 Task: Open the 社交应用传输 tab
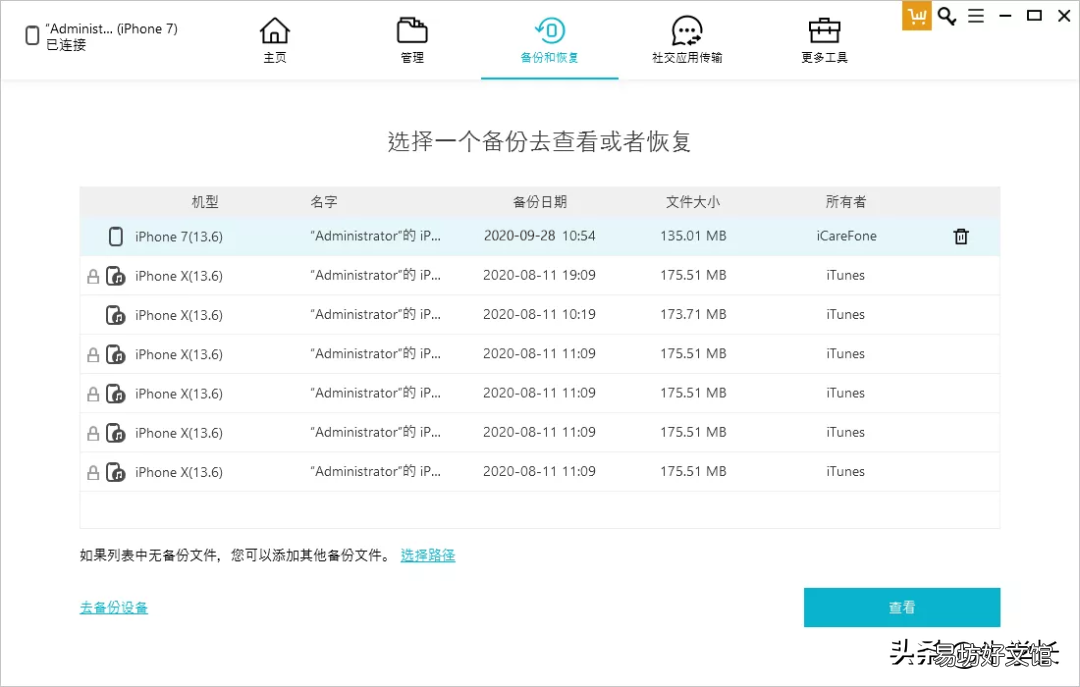tap(687, 41)
